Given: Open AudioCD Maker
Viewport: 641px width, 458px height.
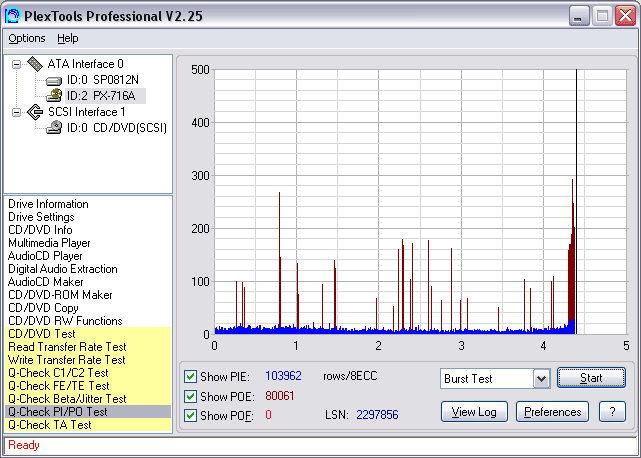Looking at the screenshot, I should tap(45, 282).
